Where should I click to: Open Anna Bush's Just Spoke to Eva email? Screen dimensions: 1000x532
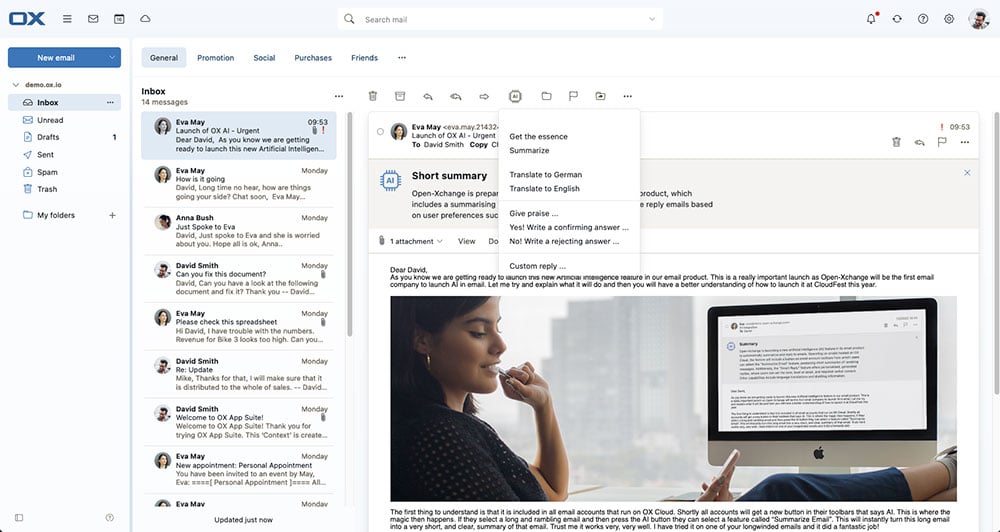(x=239, y=231)
